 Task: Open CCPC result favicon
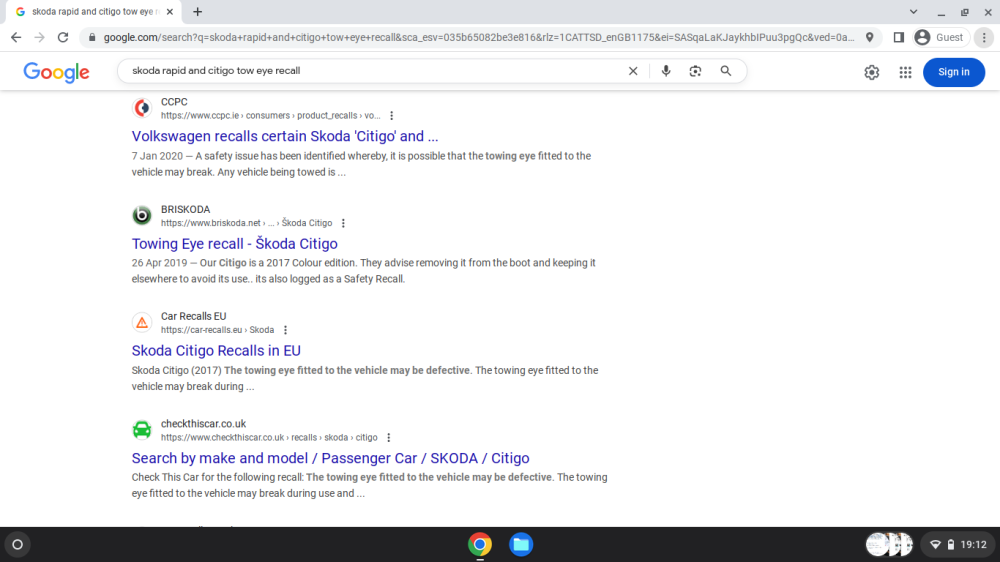tap(142, 108)
